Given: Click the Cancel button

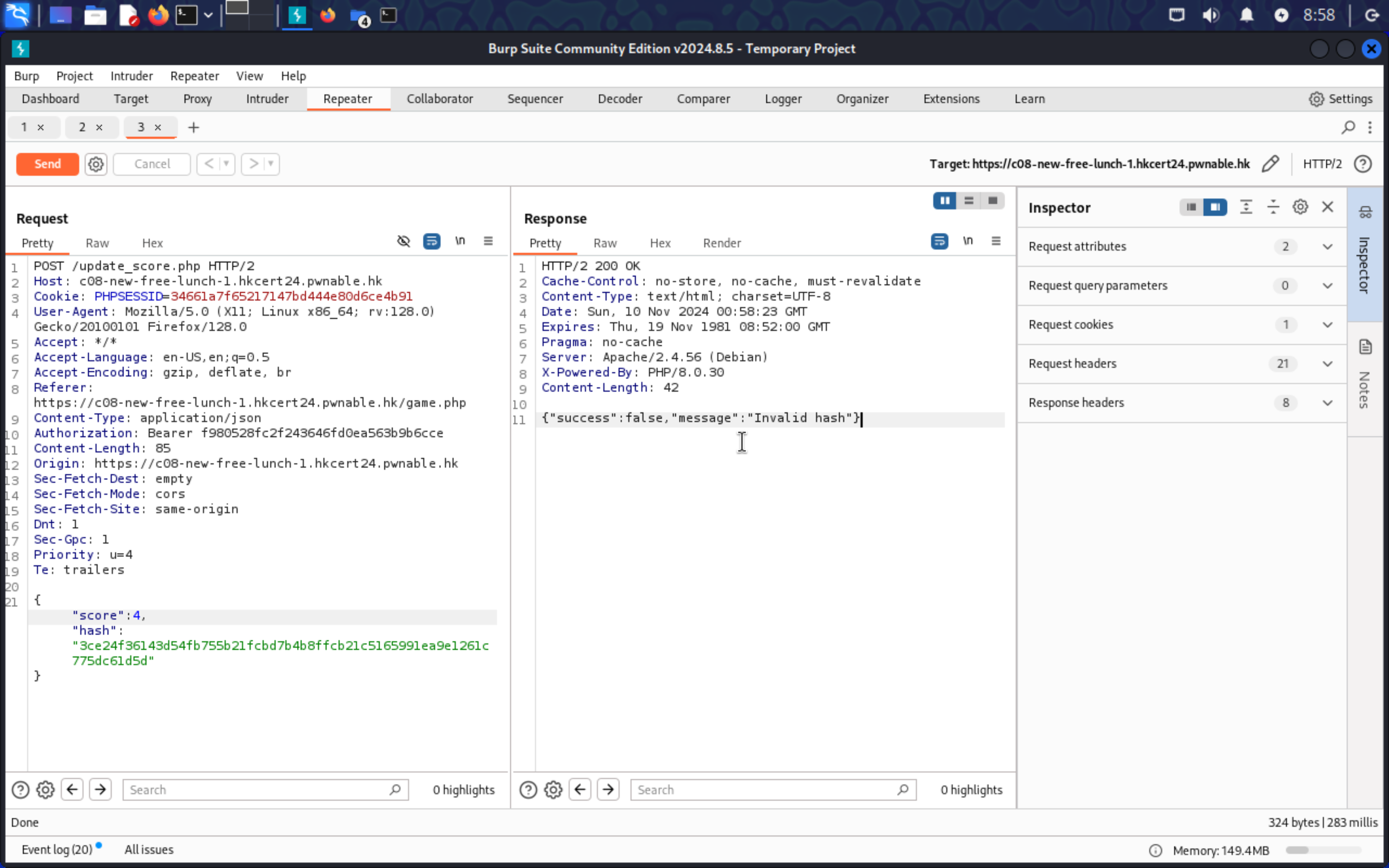Looking at the screenshot, I should point(152,164).
